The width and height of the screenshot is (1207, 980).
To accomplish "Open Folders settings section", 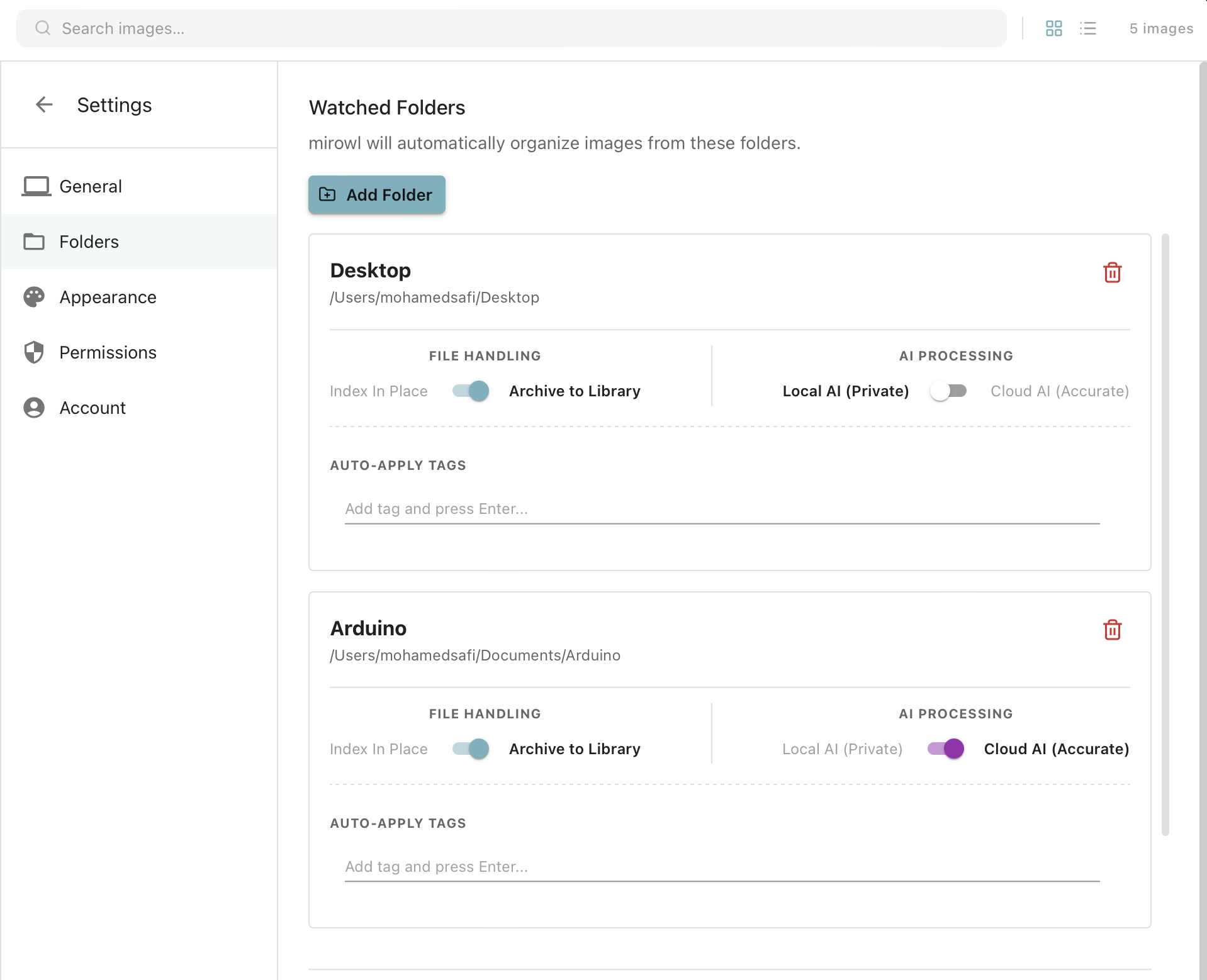I will 139,242.
